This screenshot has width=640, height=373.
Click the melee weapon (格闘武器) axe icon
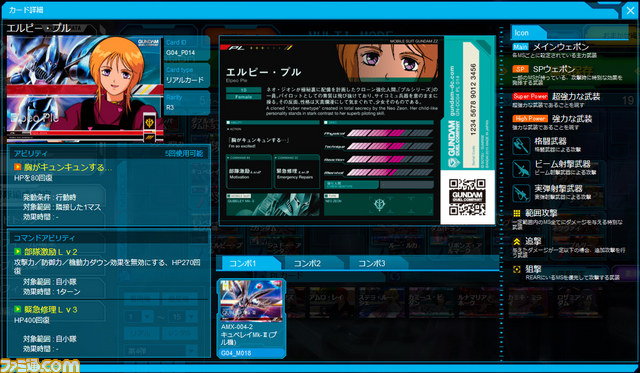coord(521,145)
